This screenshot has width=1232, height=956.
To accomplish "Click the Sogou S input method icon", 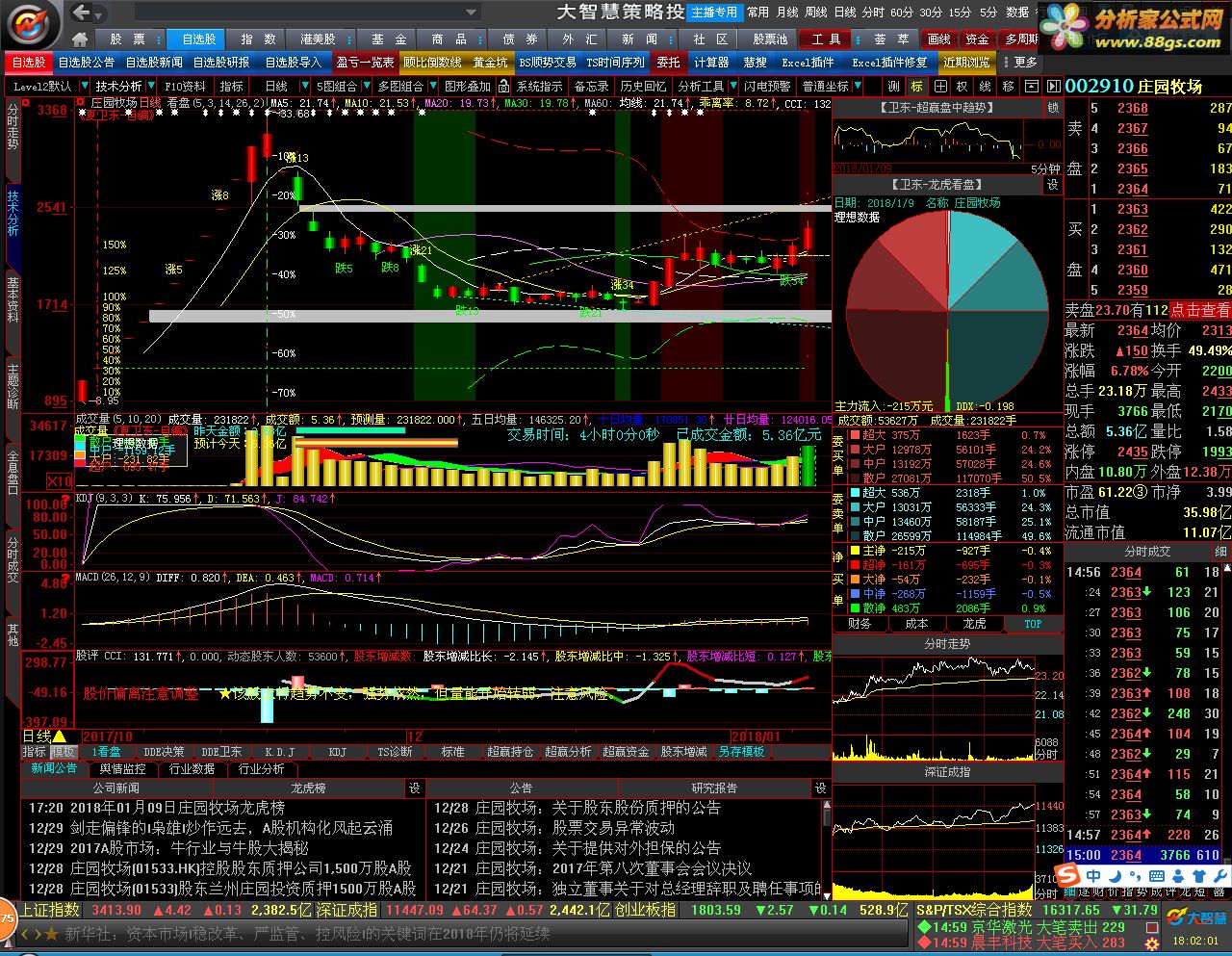I will click(1067, 874).
